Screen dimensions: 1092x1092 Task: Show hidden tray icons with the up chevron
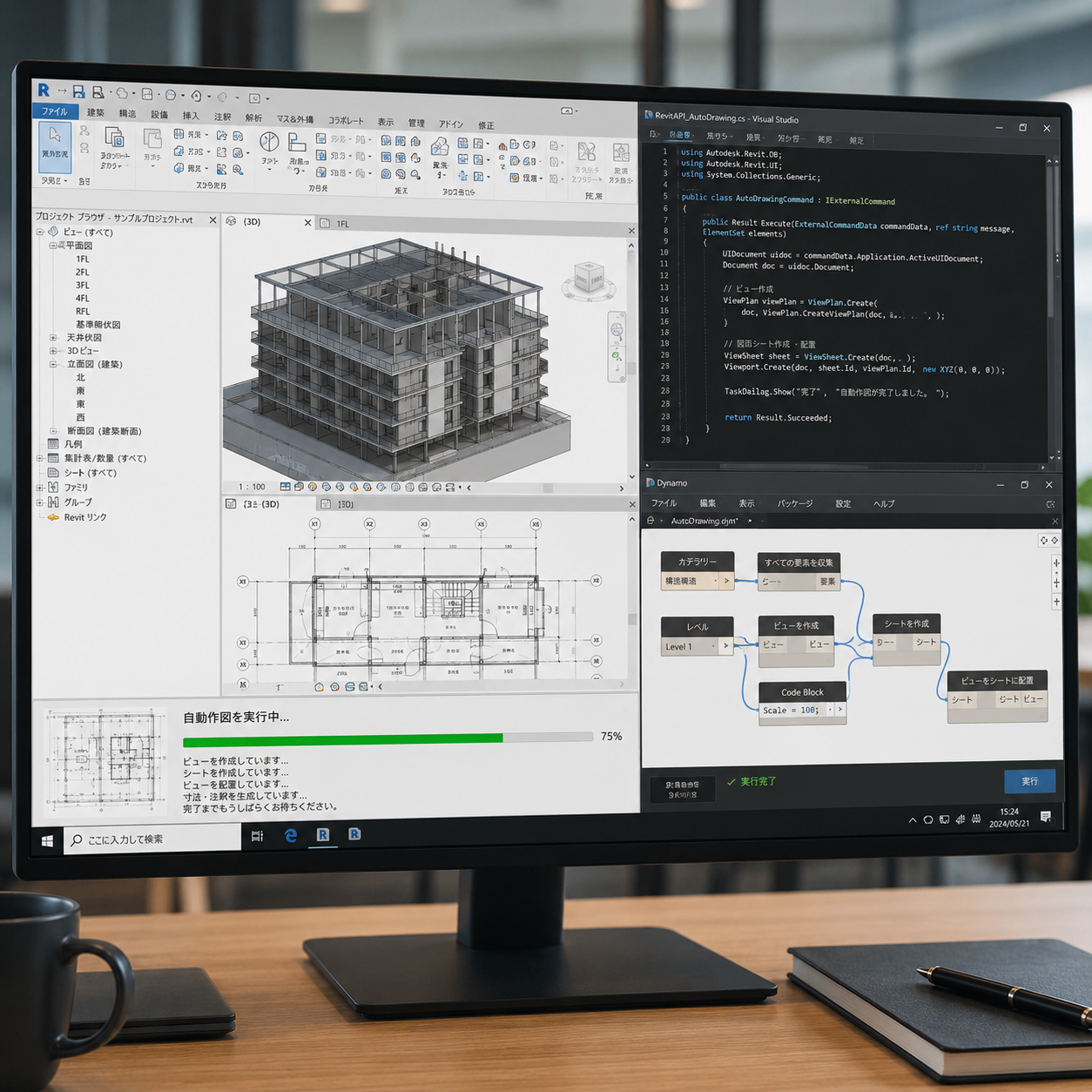pyautogui.click(x=913, y=819)
